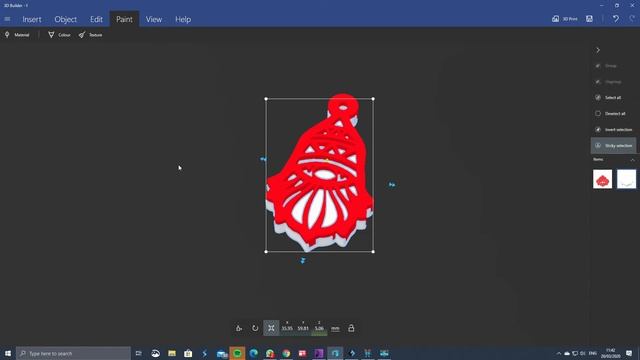The image size is (640, 360).
Task: Click the top-left bounding box handle
Action: pyautogui.click(x=266, y=99)
